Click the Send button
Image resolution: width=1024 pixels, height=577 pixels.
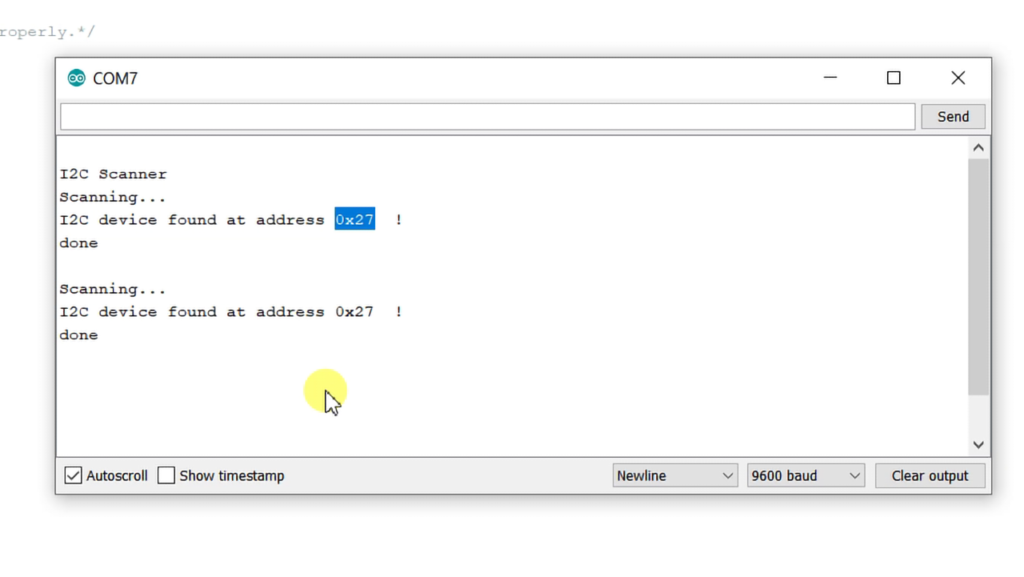click(953, 117)
